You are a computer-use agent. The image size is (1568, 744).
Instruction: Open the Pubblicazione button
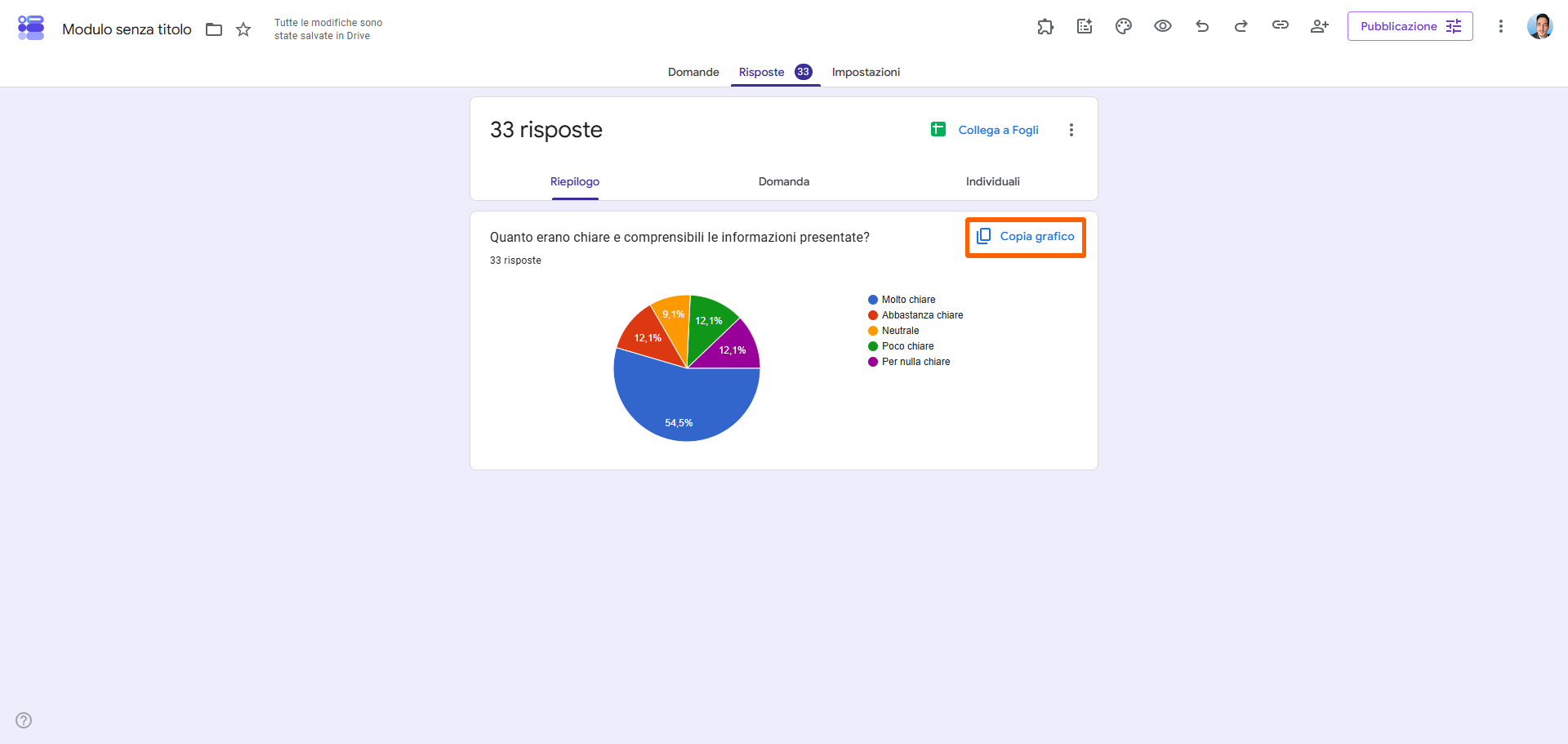[x=1410, y=26]
